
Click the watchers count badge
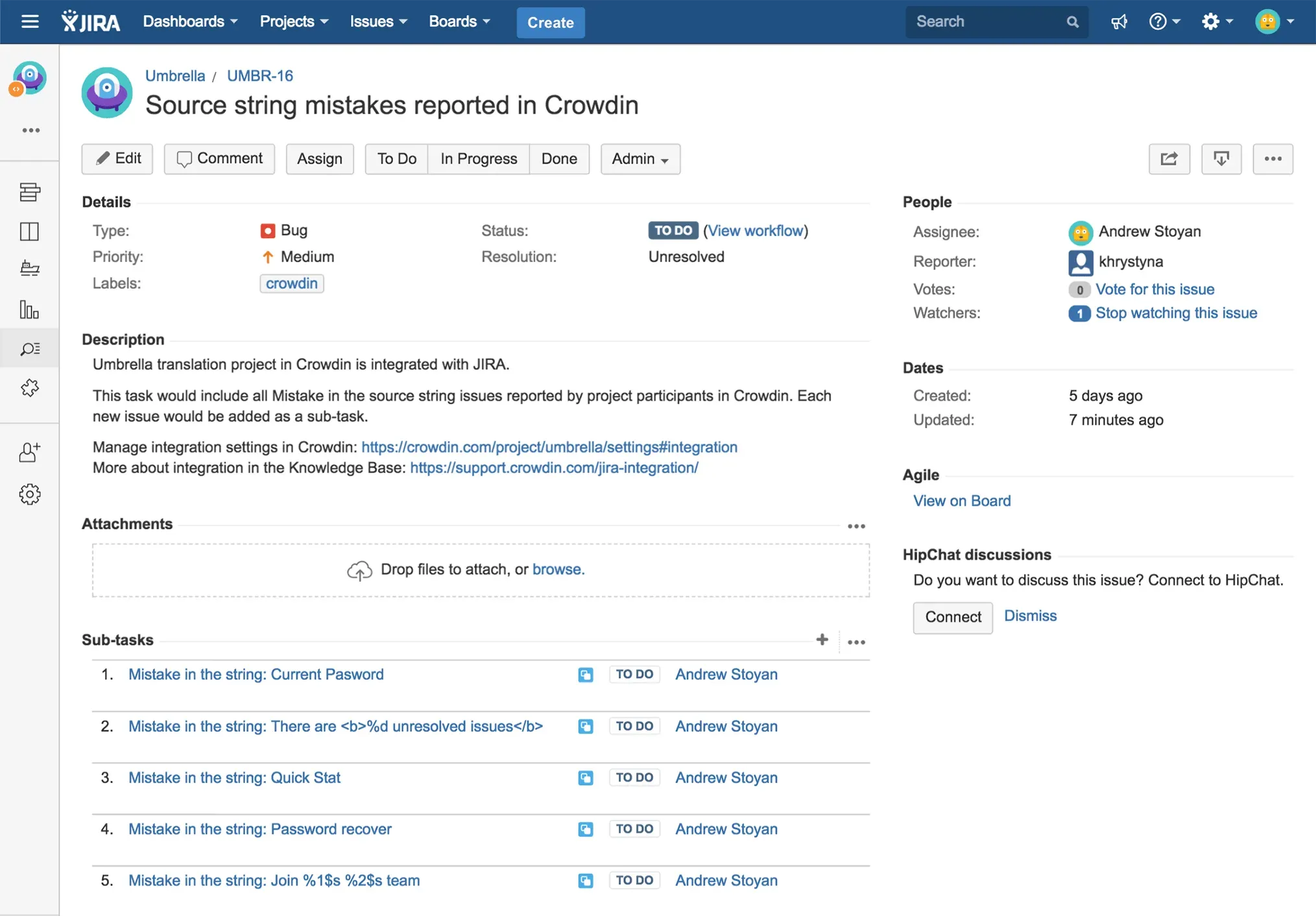pos(1079,313)
